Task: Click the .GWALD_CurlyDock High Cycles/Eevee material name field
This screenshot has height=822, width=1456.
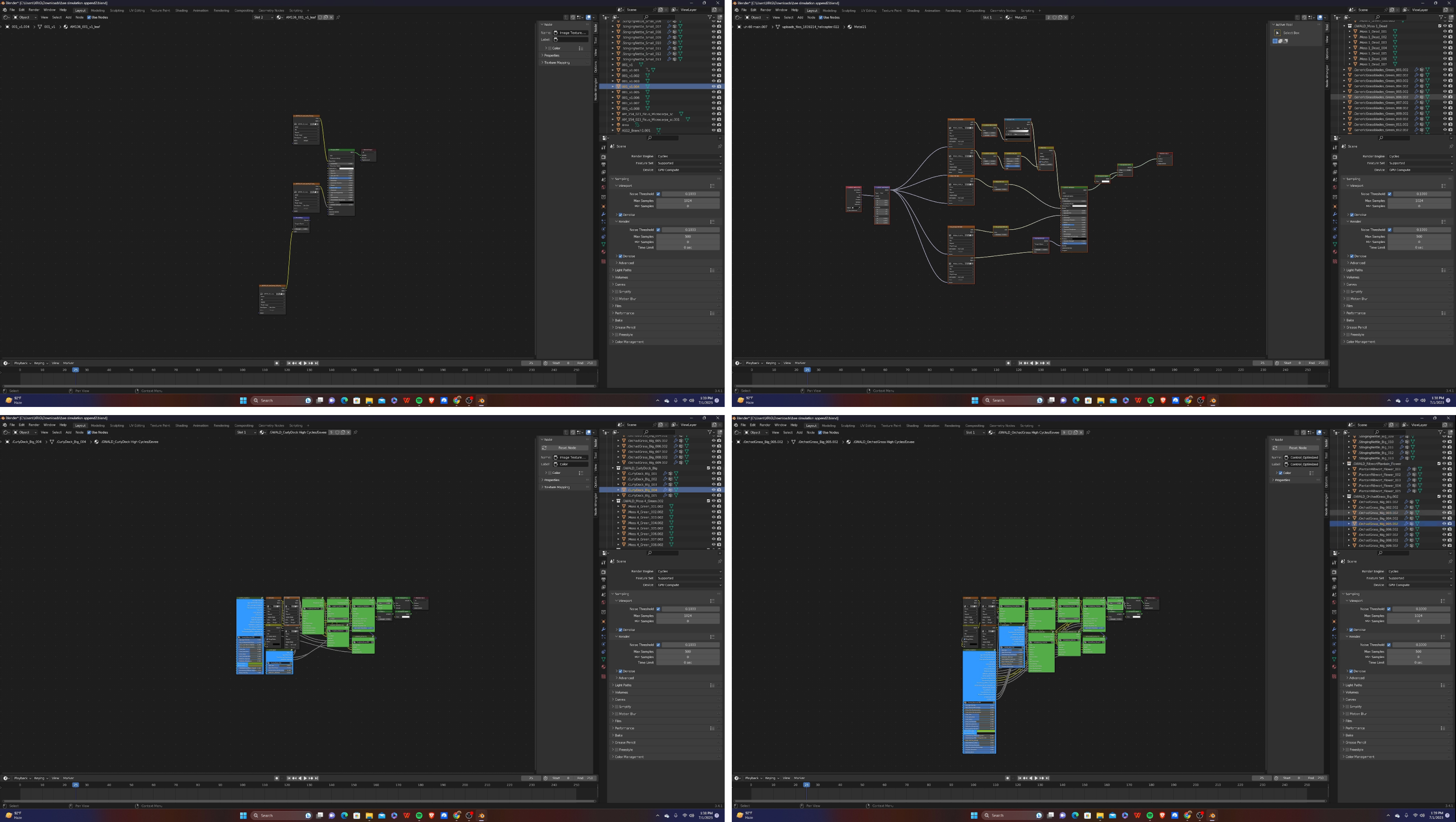Action: [x=297, y=433]
